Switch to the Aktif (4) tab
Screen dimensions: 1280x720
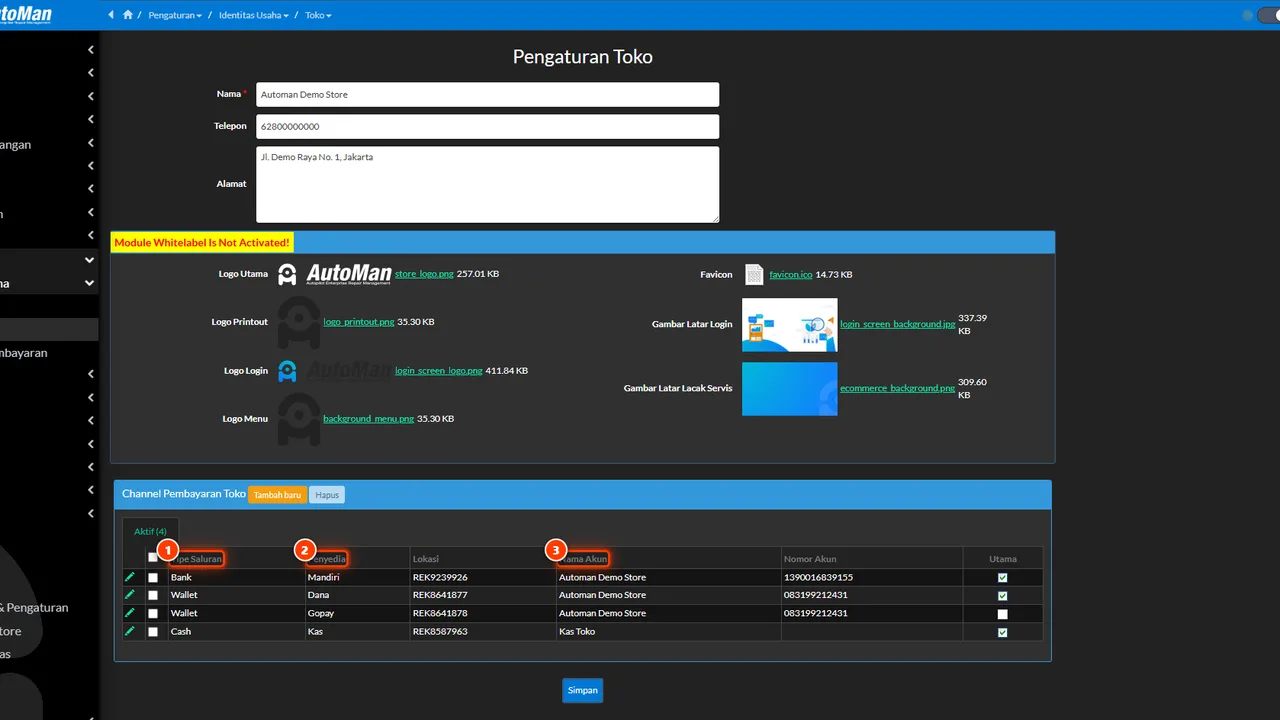point(150,531)
